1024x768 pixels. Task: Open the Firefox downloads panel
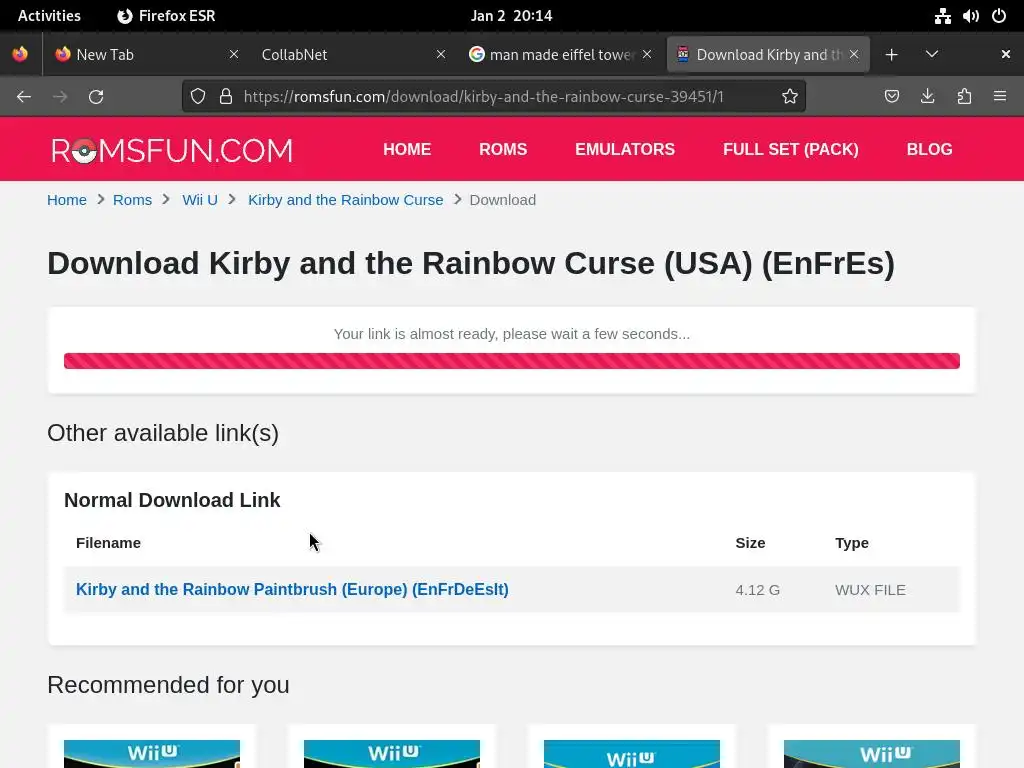[927, 97]
